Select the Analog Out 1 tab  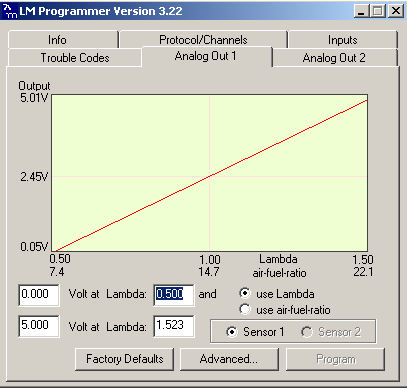[x=207, y=56]
